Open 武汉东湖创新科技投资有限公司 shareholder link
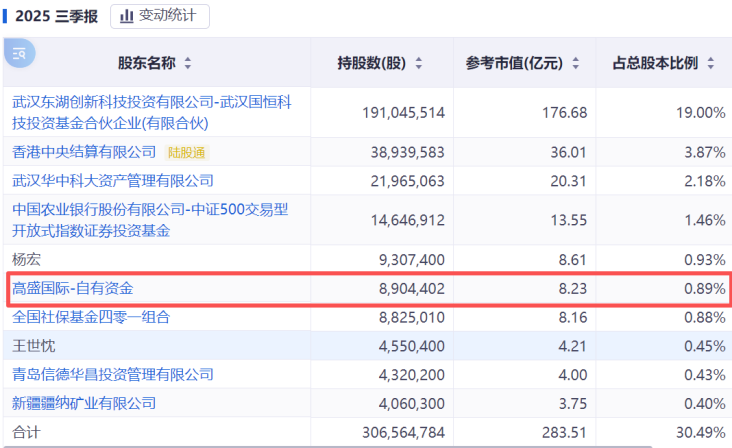This screenshot has height=448, width=732. [x=152, y=112]
